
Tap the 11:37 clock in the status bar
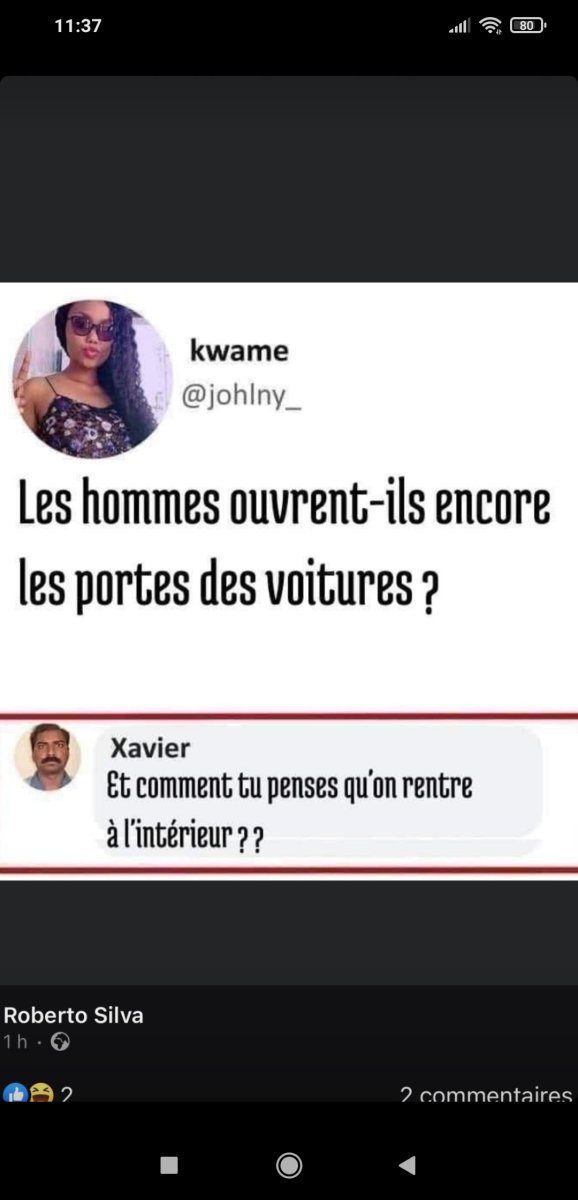(78, 26)
